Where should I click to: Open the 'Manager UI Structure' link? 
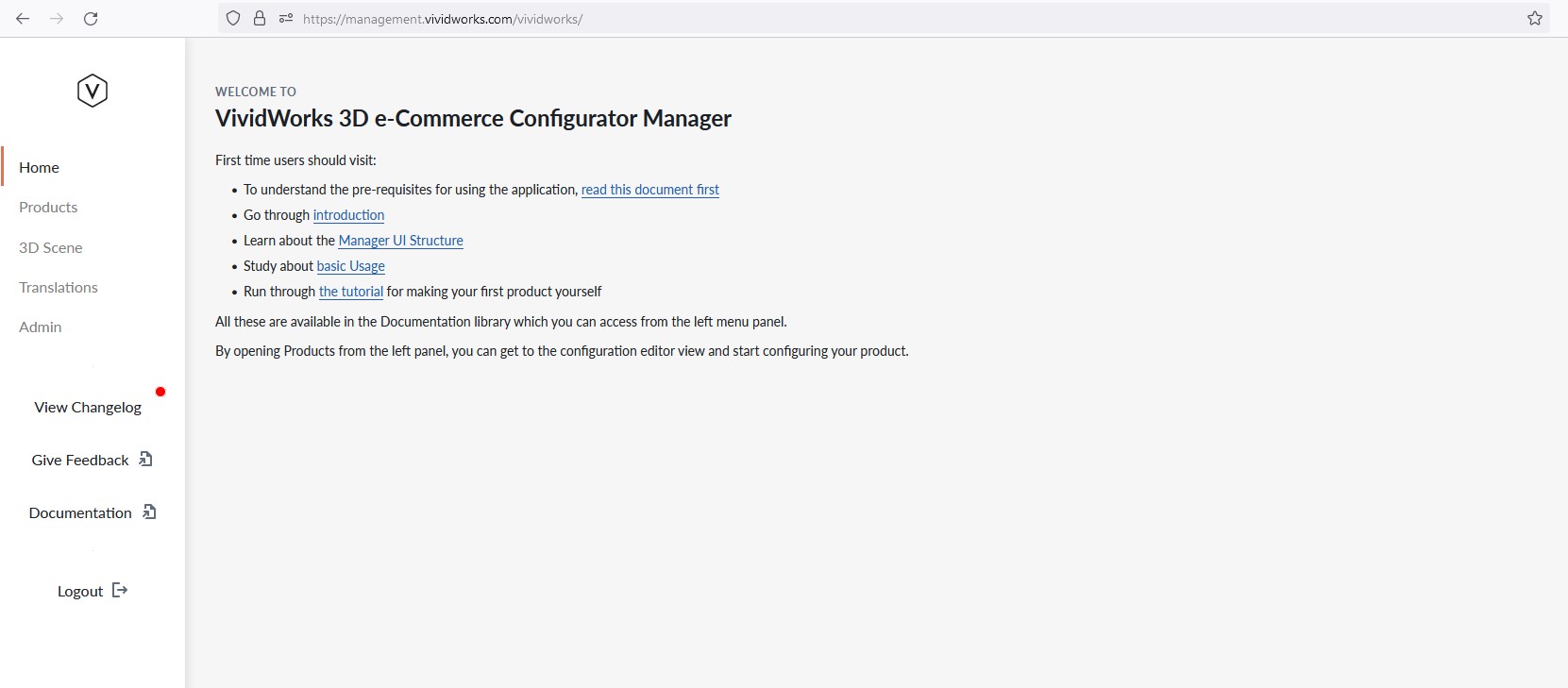click(401, 241)
